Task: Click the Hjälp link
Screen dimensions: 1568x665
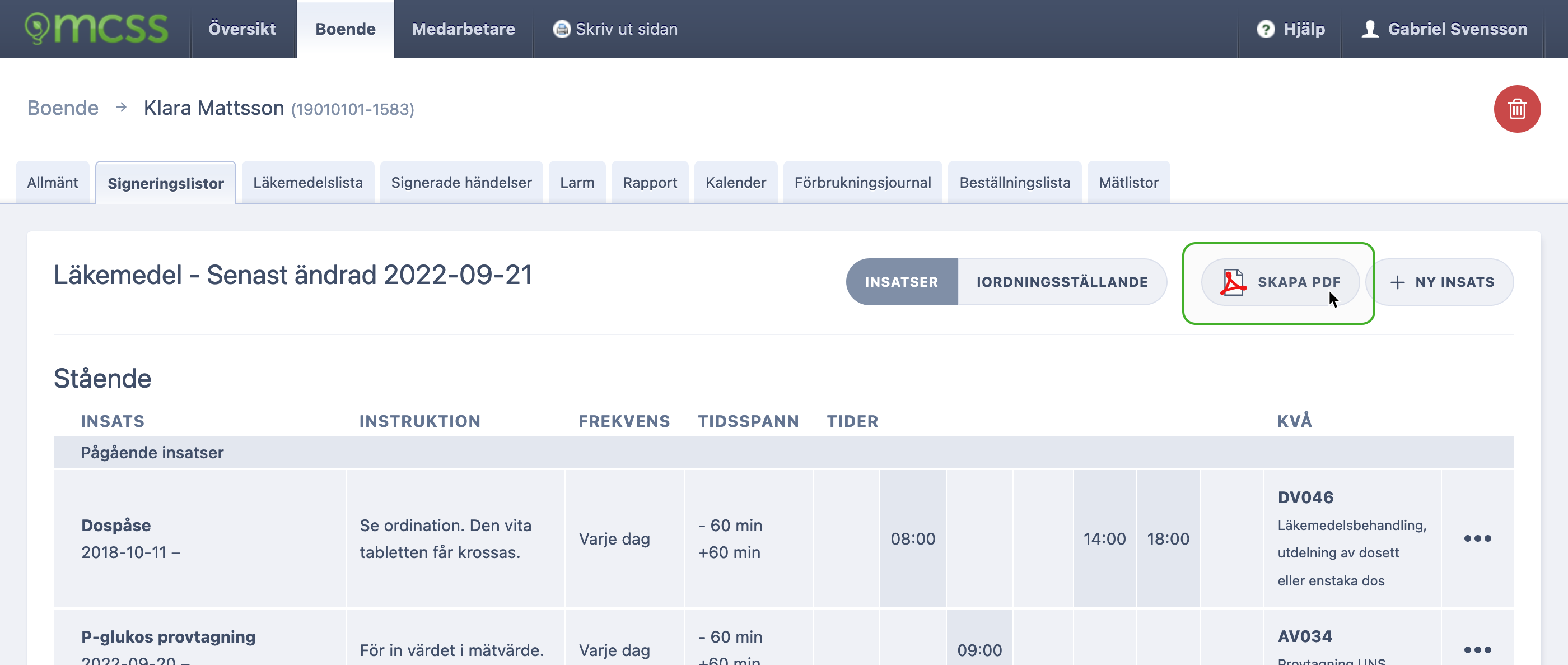Action: tap(1290, 29)
